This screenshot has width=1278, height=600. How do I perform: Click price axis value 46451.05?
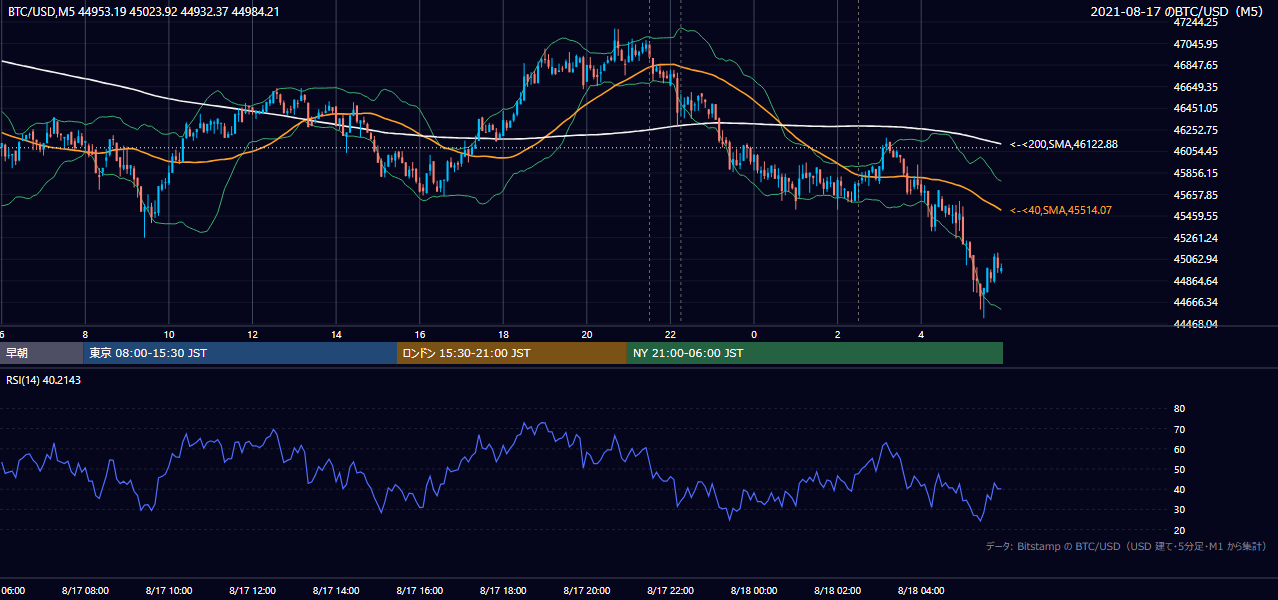[1195, 108]
